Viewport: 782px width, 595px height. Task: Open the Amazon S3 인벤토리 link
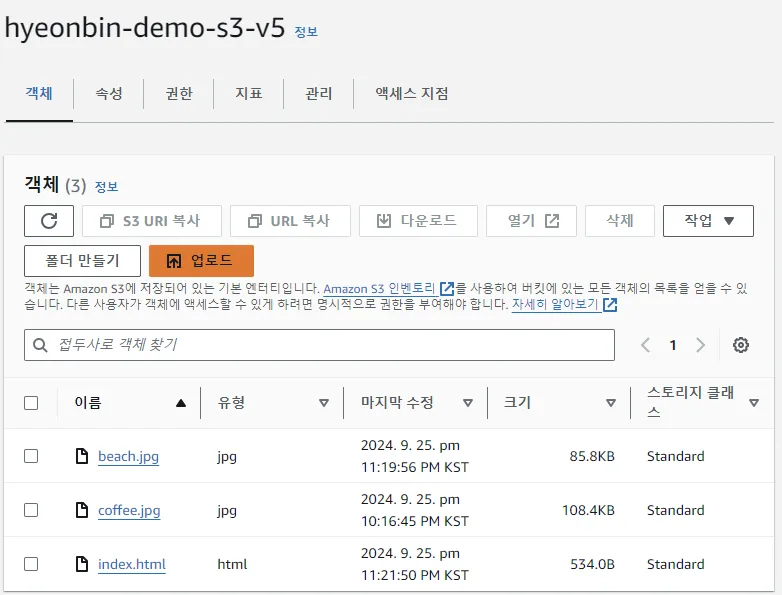click(380, 289)
